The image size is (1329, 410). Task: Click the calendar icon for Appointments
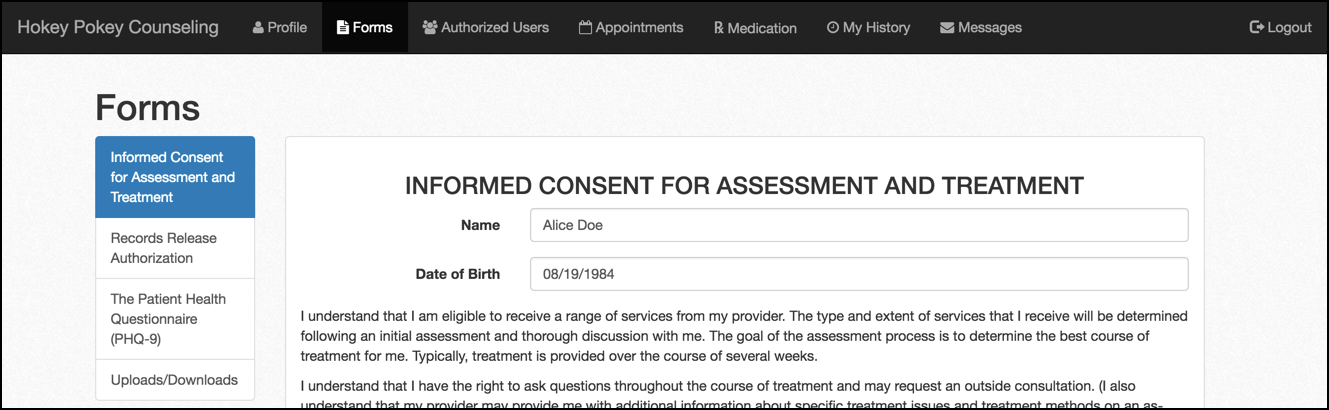tap(585, 28)
